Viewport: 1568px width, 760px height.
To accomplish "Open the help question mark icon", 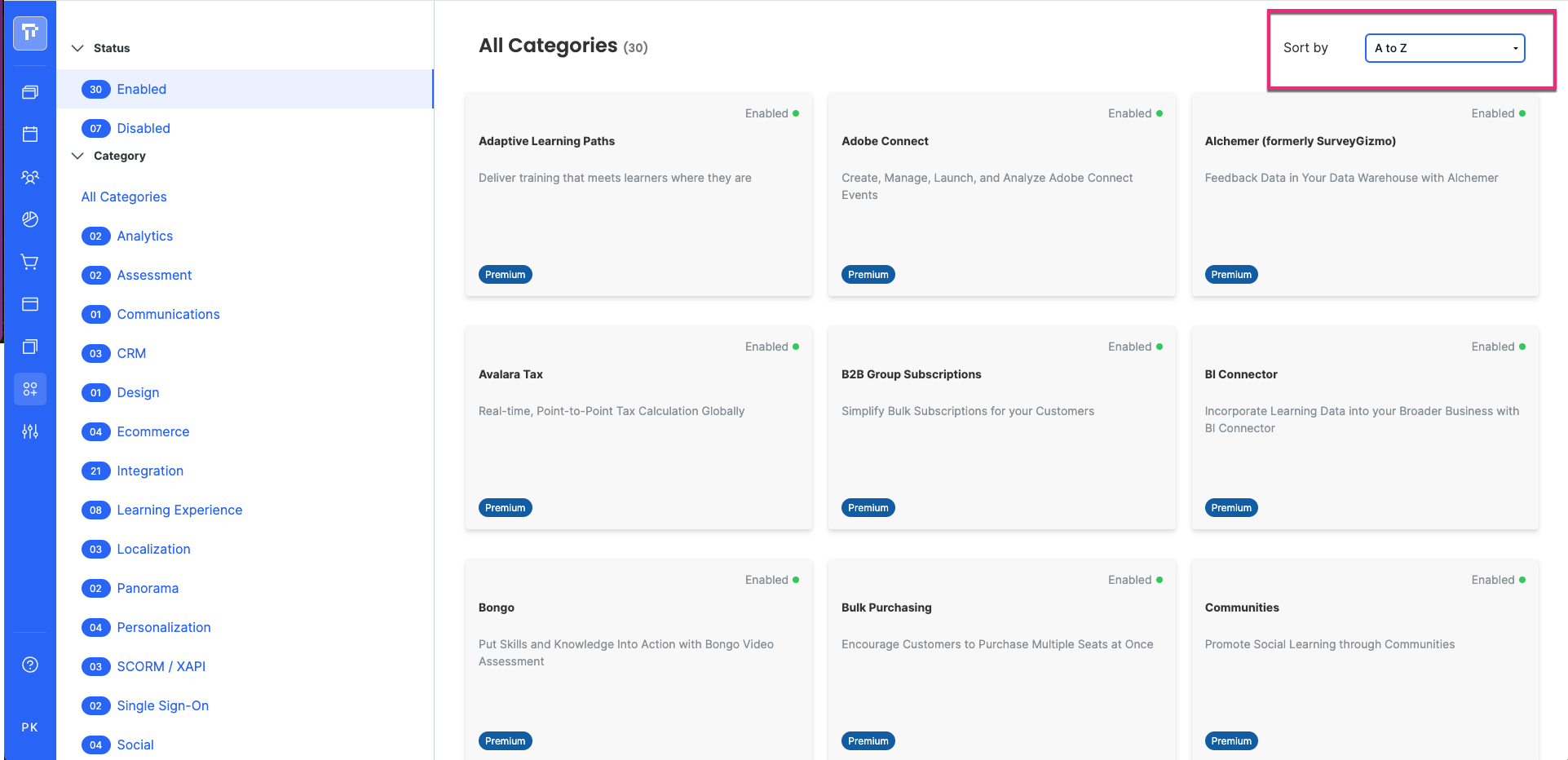I will [x=30, y=665].
